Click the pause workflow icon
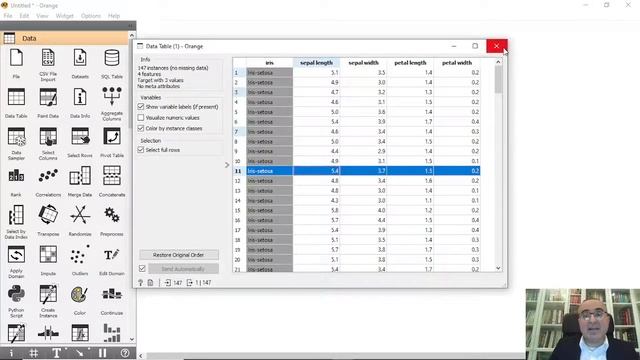The image size is (640, 360). pos(102,353)
